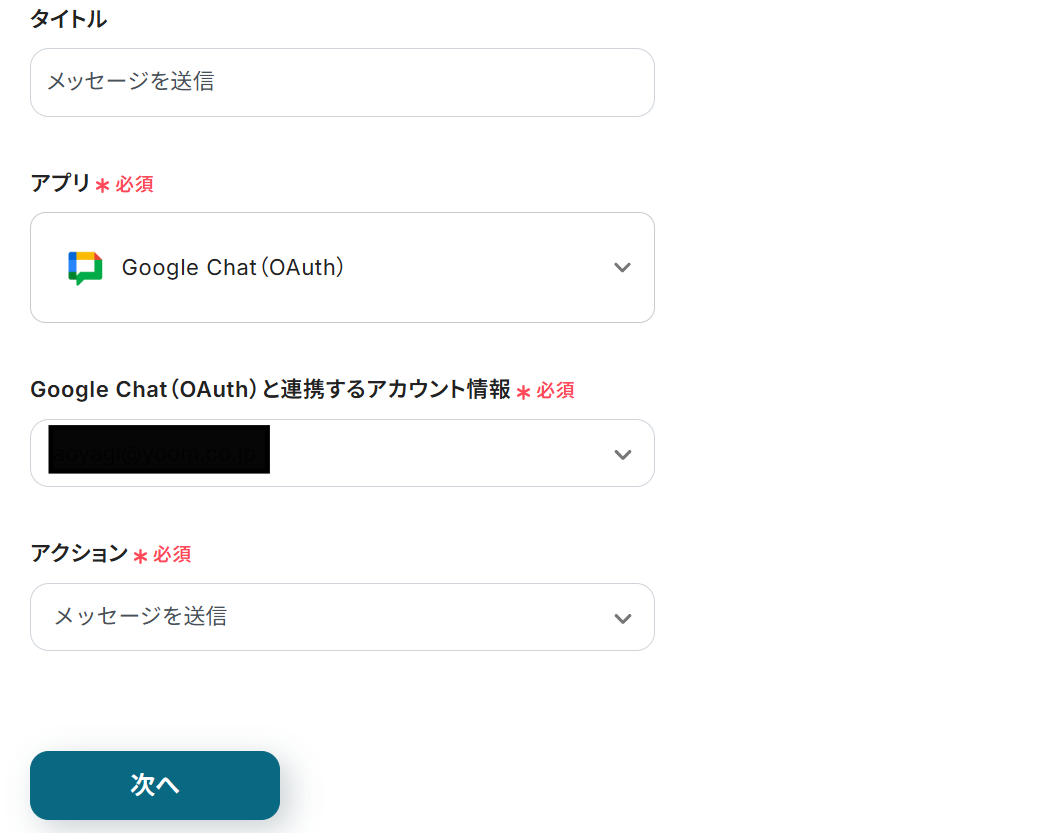
Task: Click the アクション field label
Action: [x=79, y=553]
